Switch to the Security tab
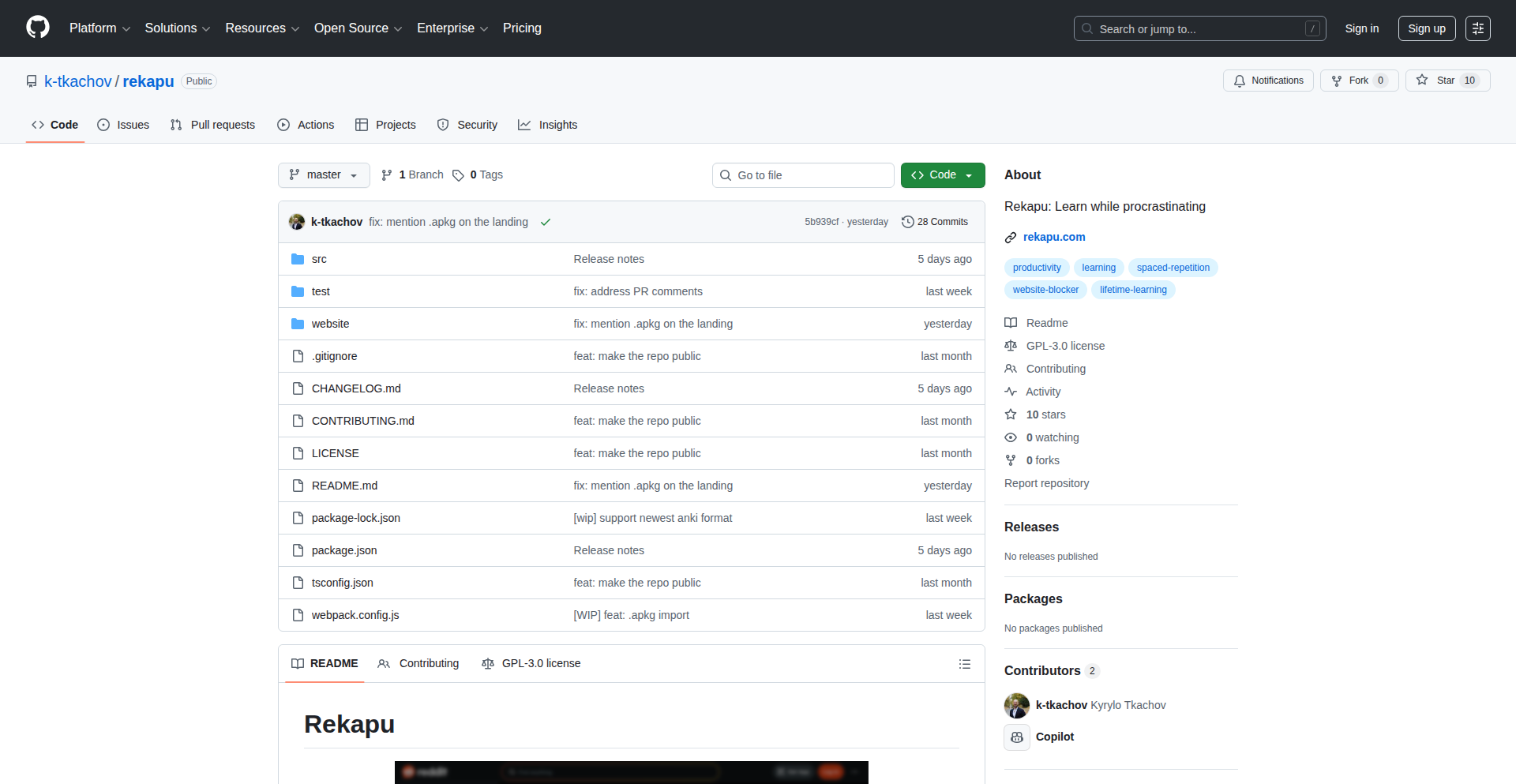Screen dimensions: 1516x784 point(467,125)
